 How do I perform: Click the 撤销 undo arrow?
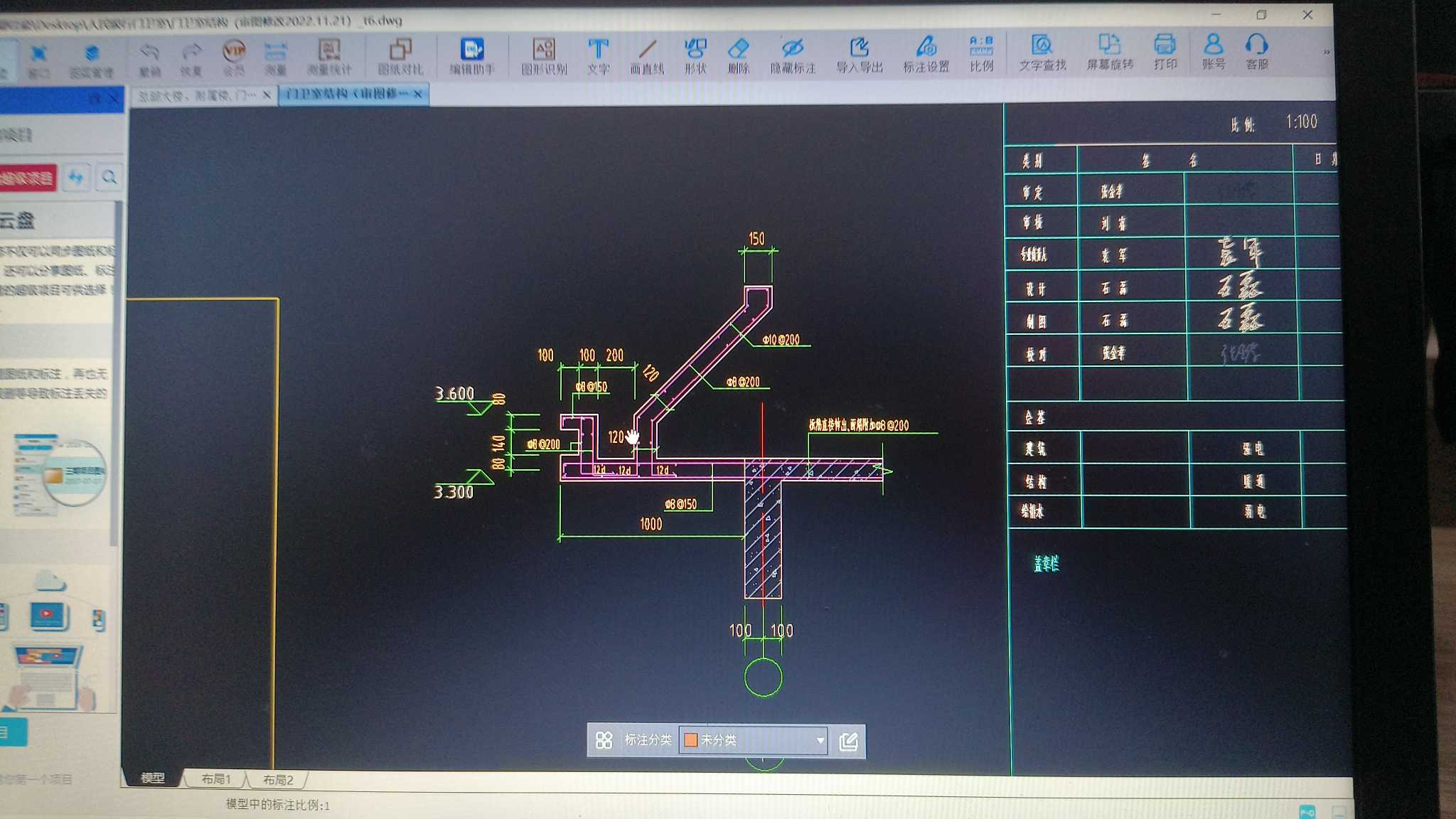pyautogui.click(x=149, y=58)
